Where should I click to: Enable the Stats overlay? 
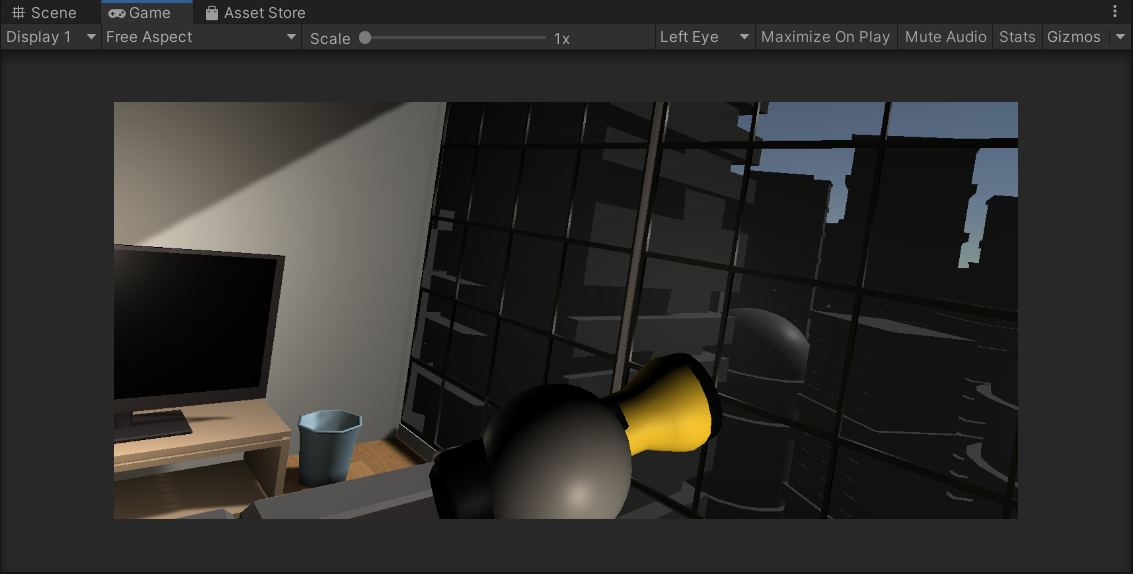(x=1017, y=37)
